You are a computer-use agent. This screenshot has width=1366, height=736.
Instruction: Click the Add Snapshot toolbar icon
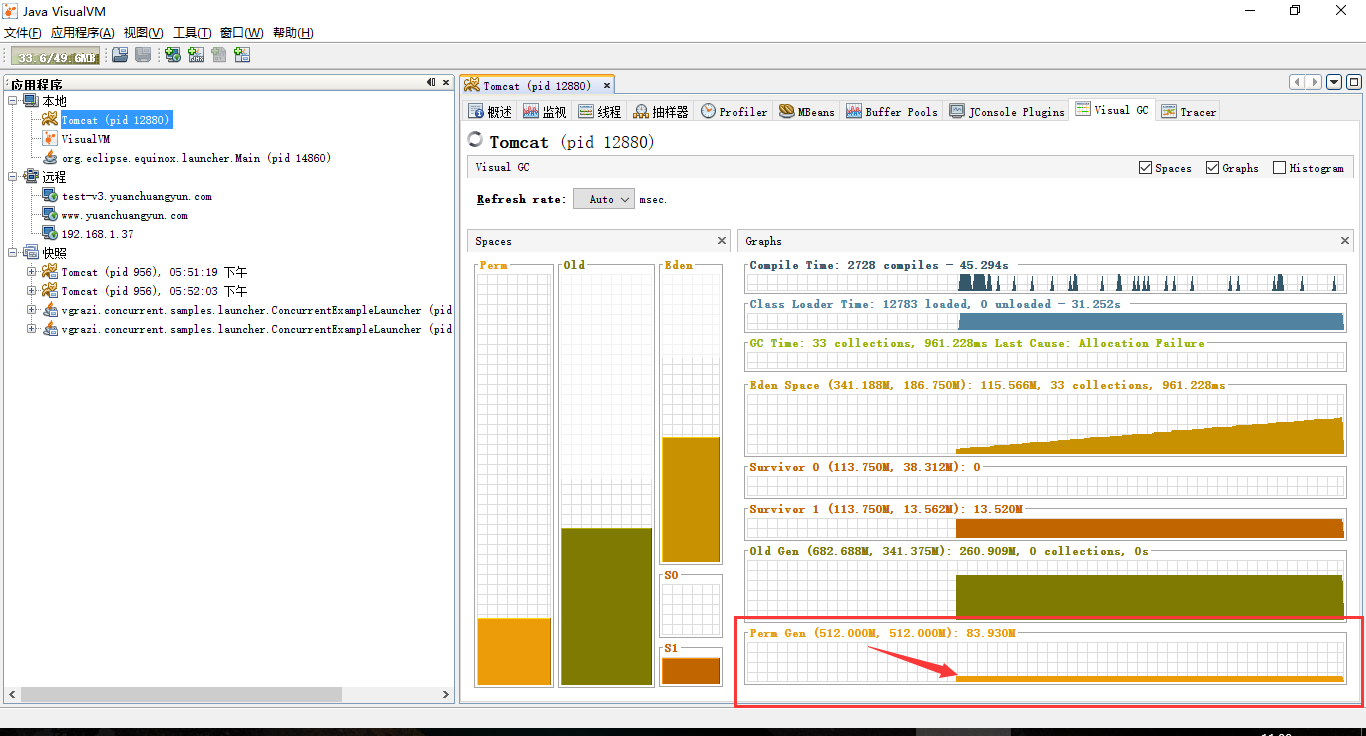tap(242, 56)
